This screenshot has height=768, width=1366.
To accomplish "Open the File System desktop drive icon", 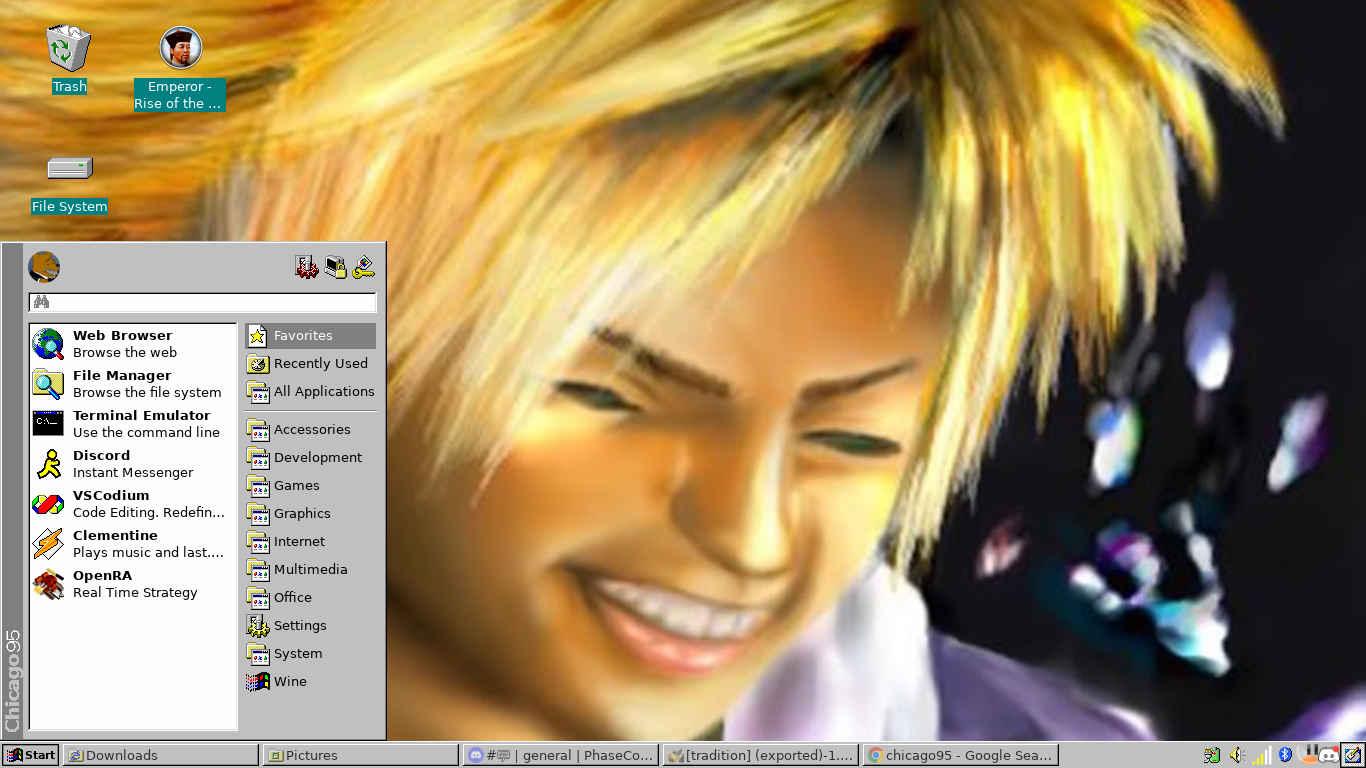I will (x=69, y=184).
